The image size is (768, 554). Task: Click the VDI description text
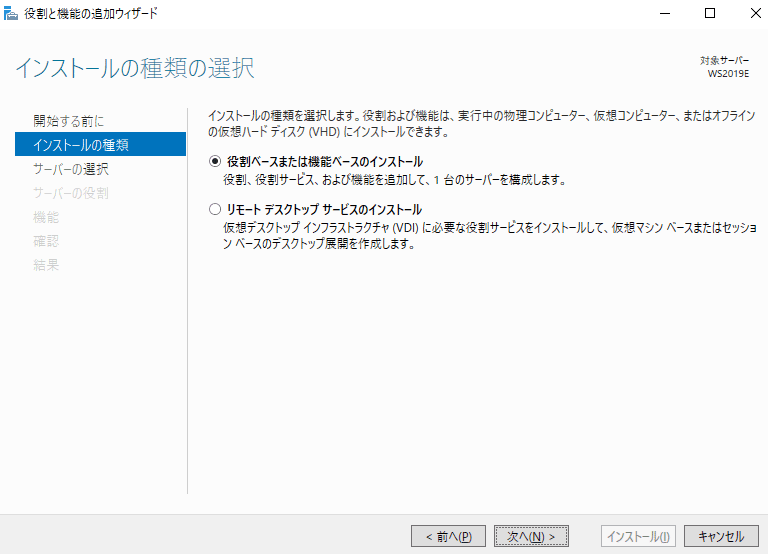pyautogui.click(x=490, y=236)
